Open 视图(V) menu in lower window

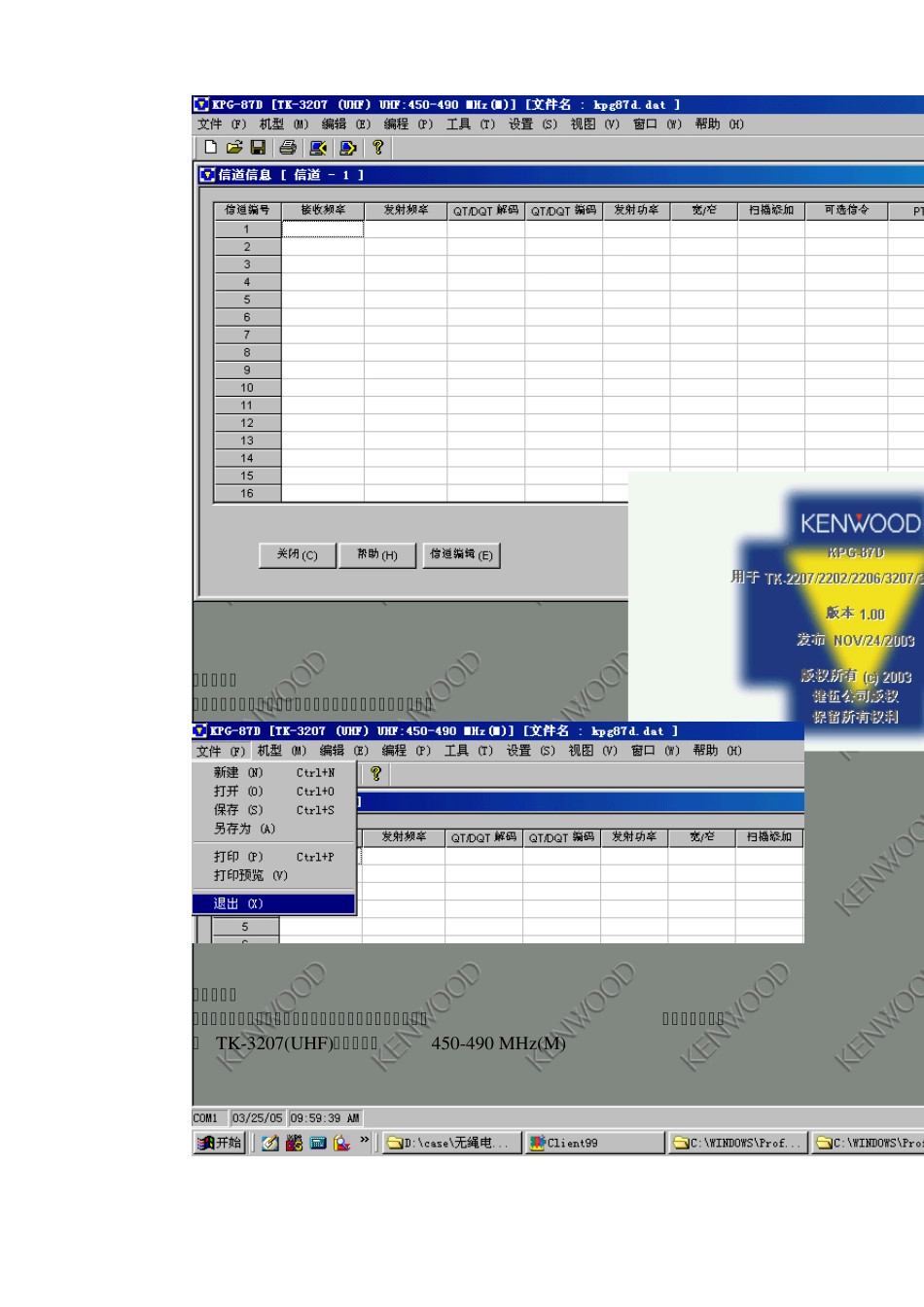[593, 751]
